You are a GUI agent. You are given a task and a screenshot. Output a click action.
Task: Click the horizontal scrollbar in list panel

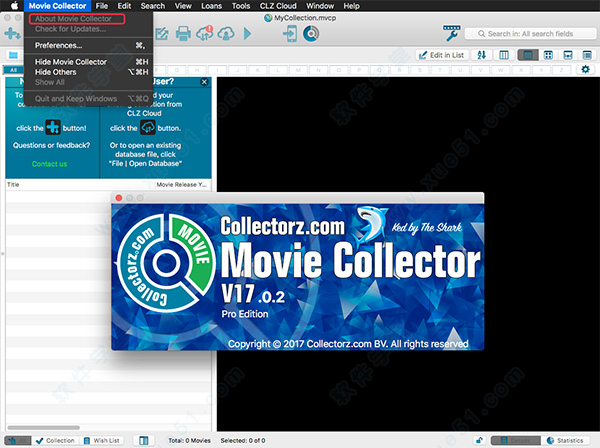pos(44,428)
